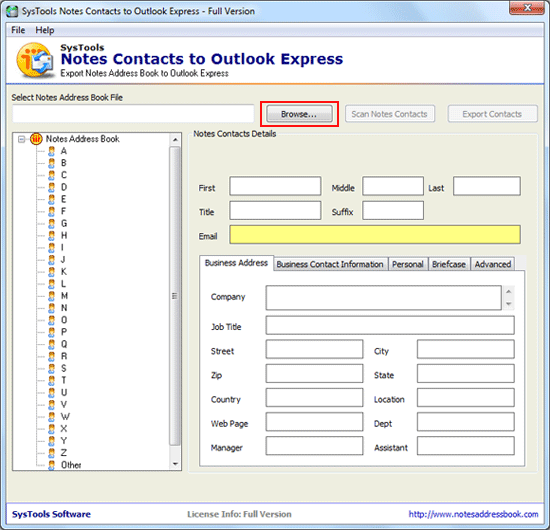Select tree item letter I
This screenshot has width=550, height=530.
pos(63,248)
